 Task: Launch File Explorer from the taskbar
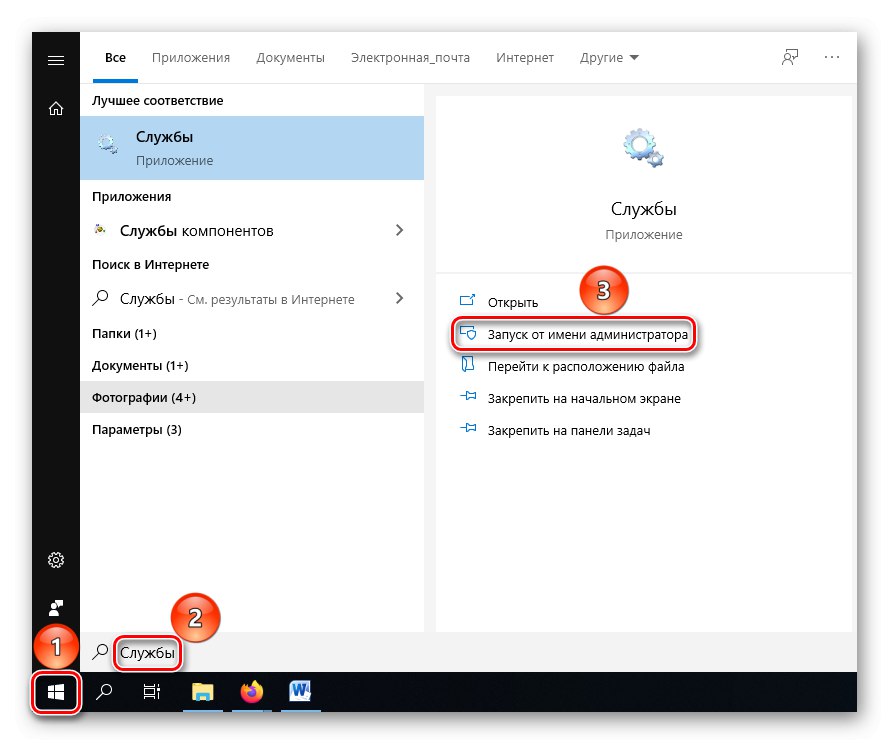202,692
